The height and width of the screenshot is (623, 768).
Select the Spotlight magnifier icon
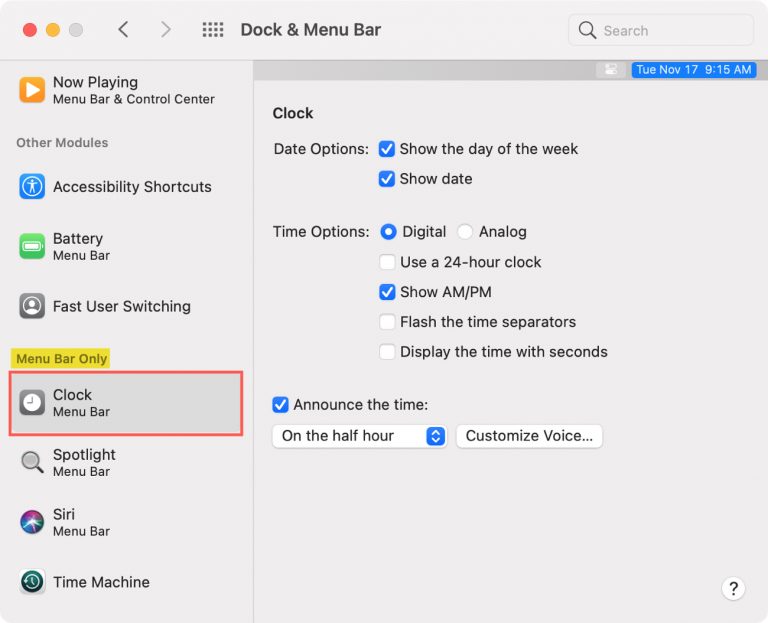tap(32, 462)
